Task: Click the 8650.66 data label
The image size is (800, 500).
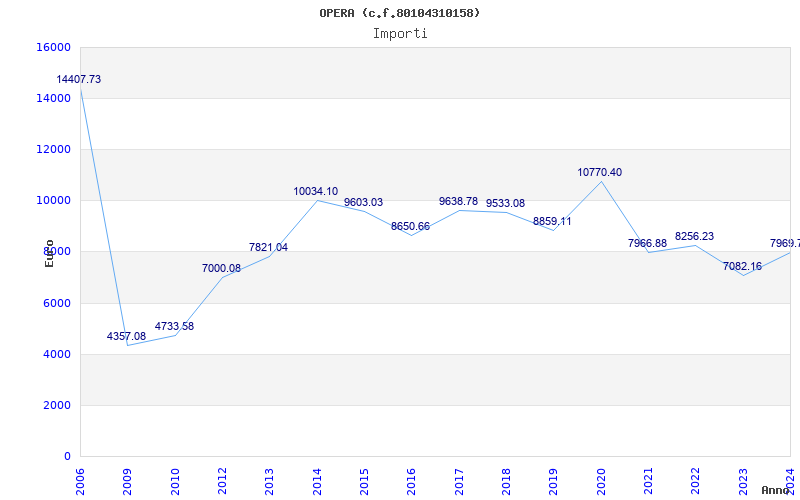Action: [x=410, y=227]
